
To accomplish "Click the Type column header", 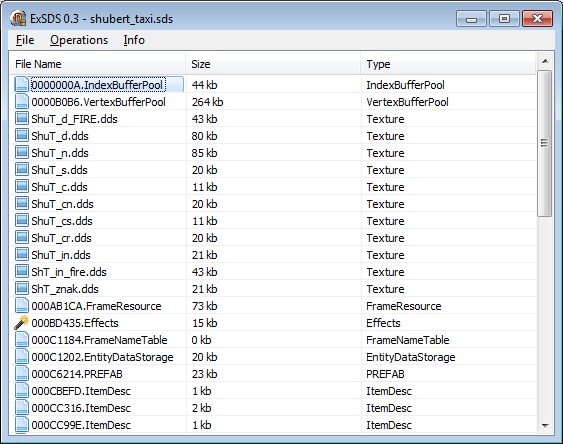I will pos(448,64).
